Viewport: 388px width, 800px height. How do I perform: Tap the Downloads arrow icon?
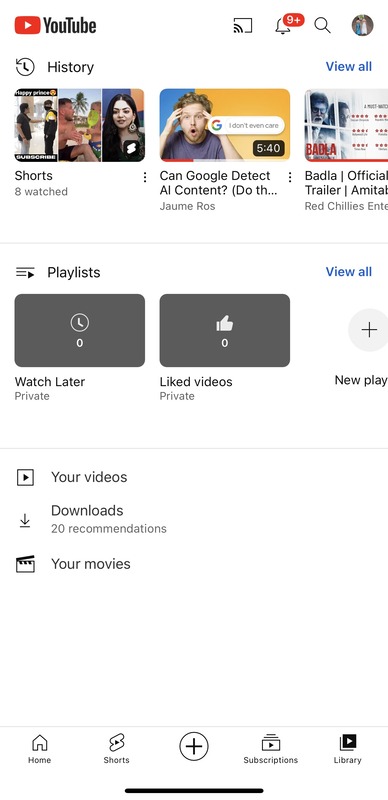25,520
